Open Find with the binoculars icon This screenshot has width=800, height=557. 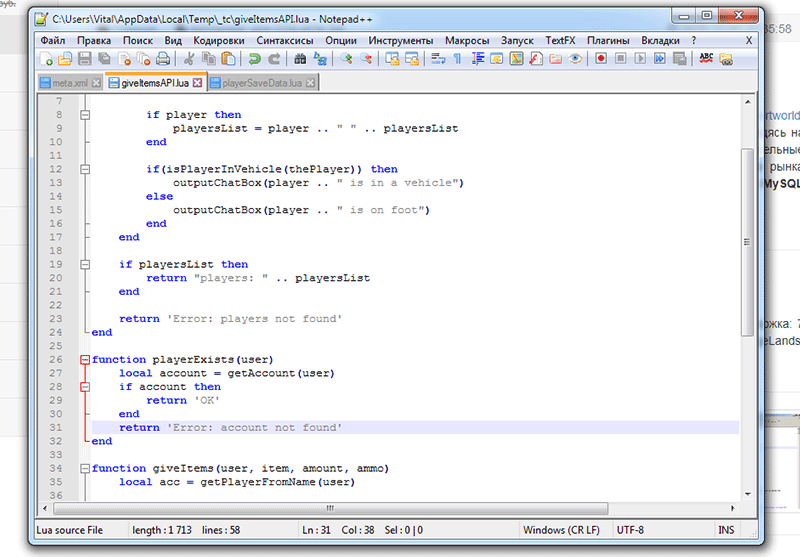pos(299,59)
